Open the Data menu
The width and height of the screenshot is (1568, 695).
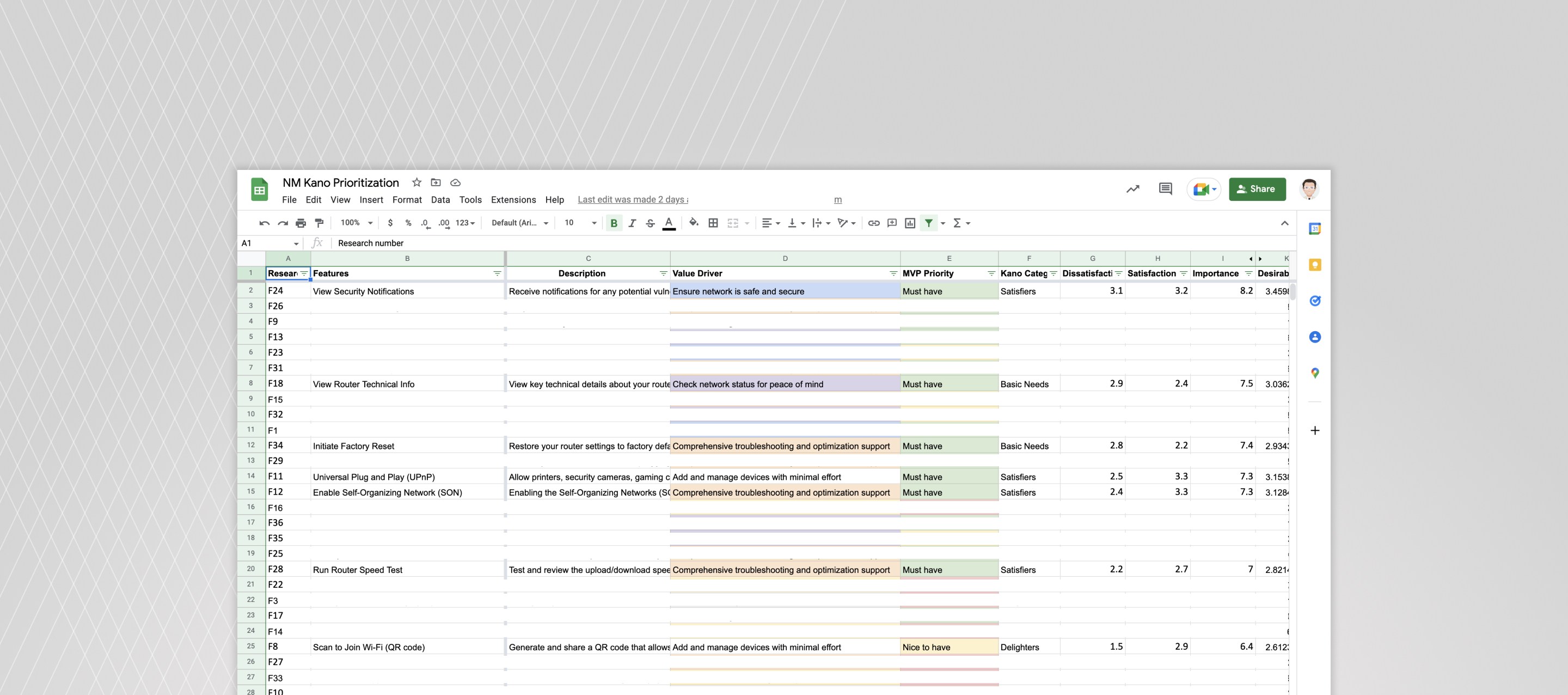(x=440, y=200)
